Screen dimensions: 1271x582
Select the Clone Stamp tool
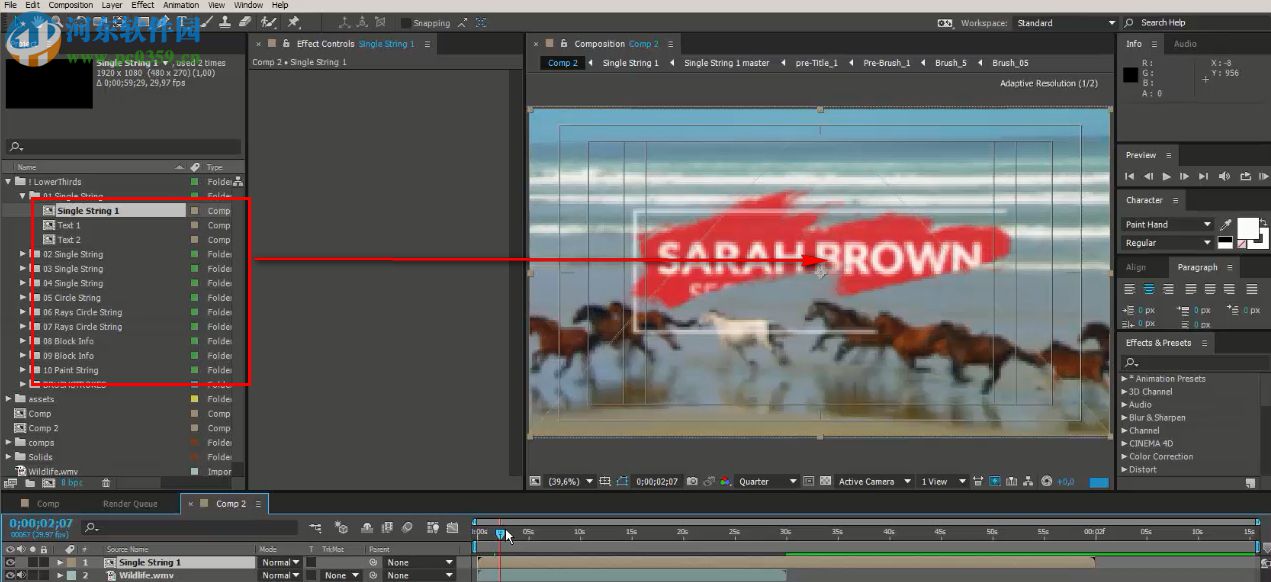click(x=225, y=22)
